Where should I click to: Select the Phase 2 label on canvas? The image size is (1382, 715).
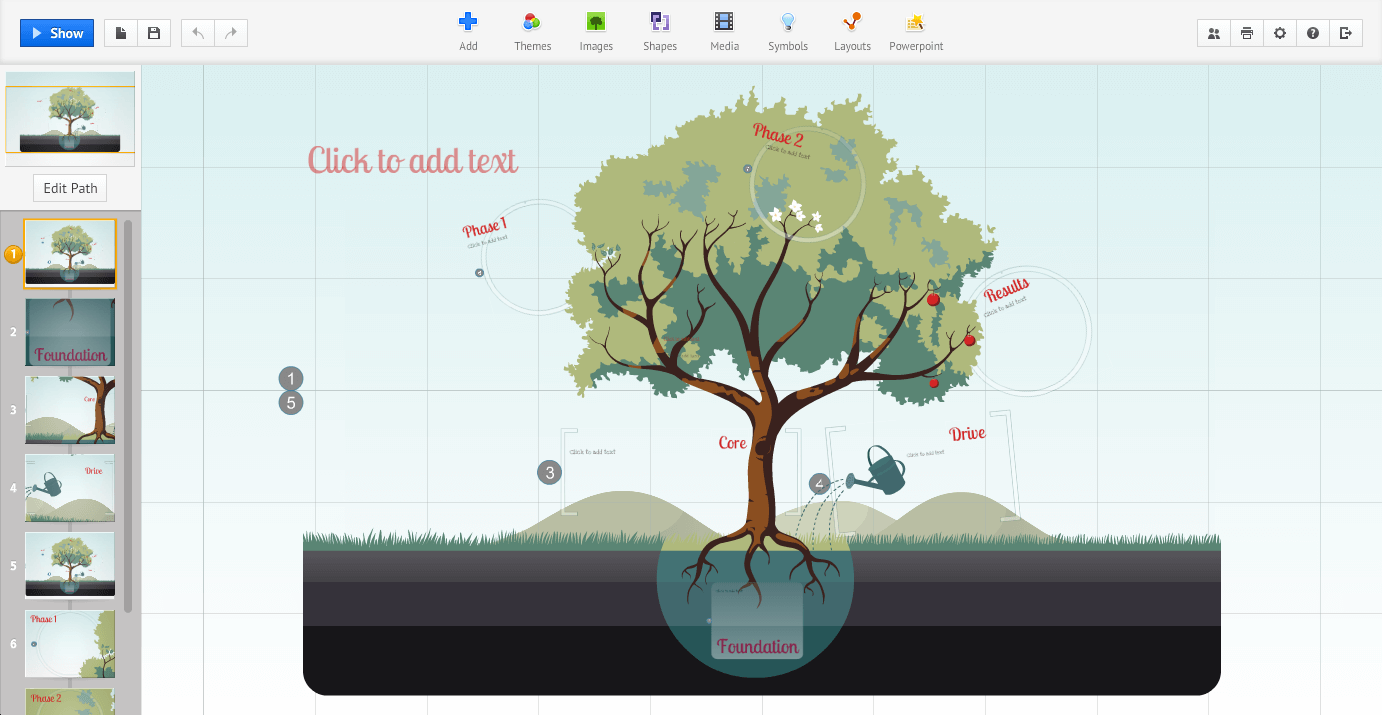[778, 134]
